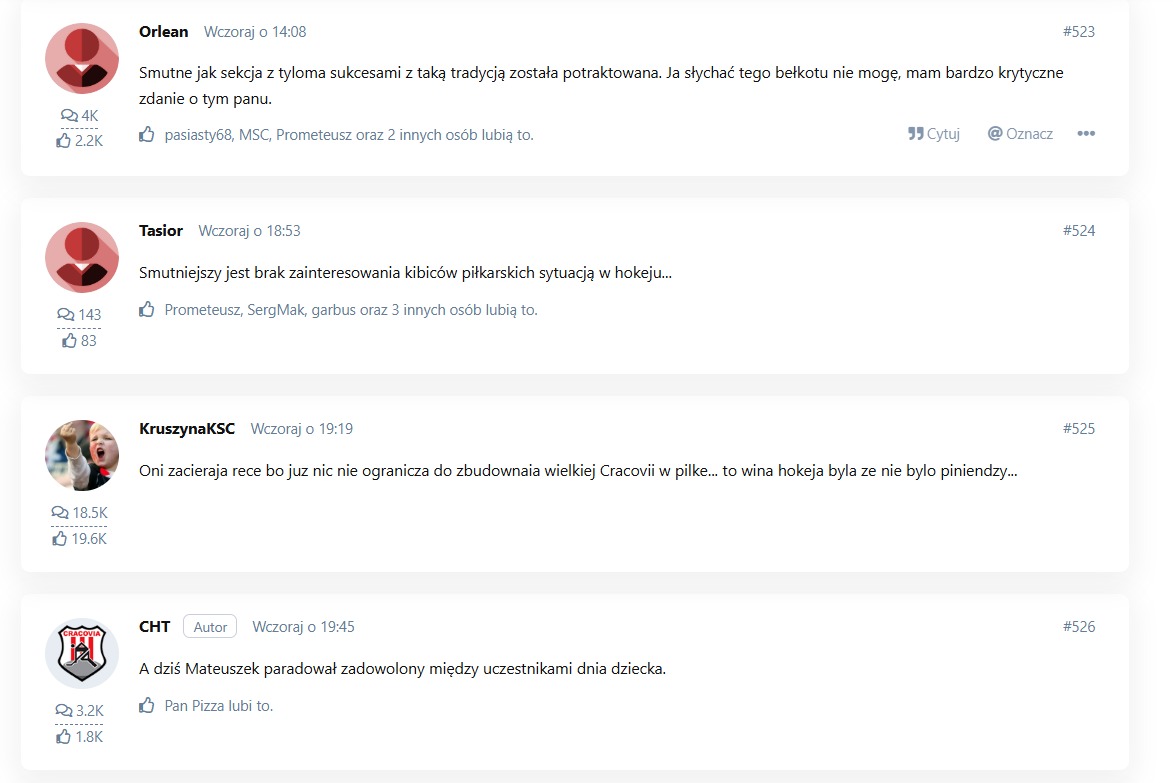Click the KruszynaKSC username
1173x783 pixels.
[x=187, y=429]
